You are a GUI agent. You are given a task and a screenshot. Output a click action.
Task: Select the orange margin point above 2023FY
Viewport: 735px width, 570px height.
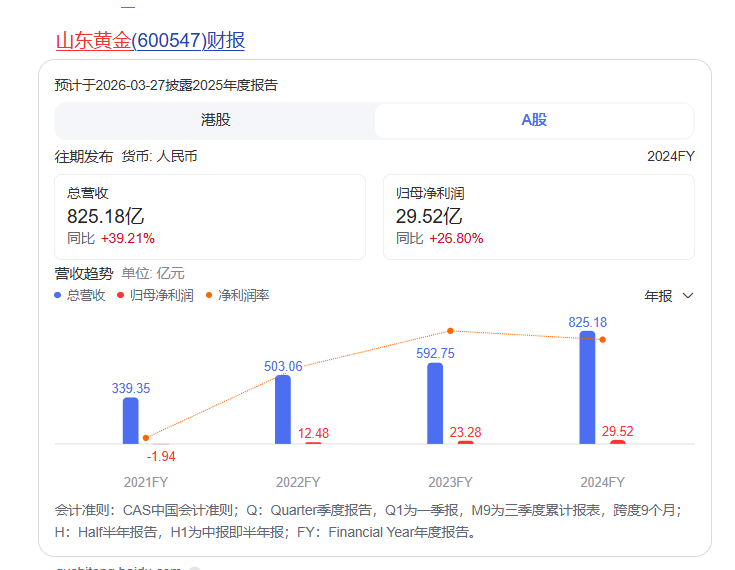pos(450,331)
